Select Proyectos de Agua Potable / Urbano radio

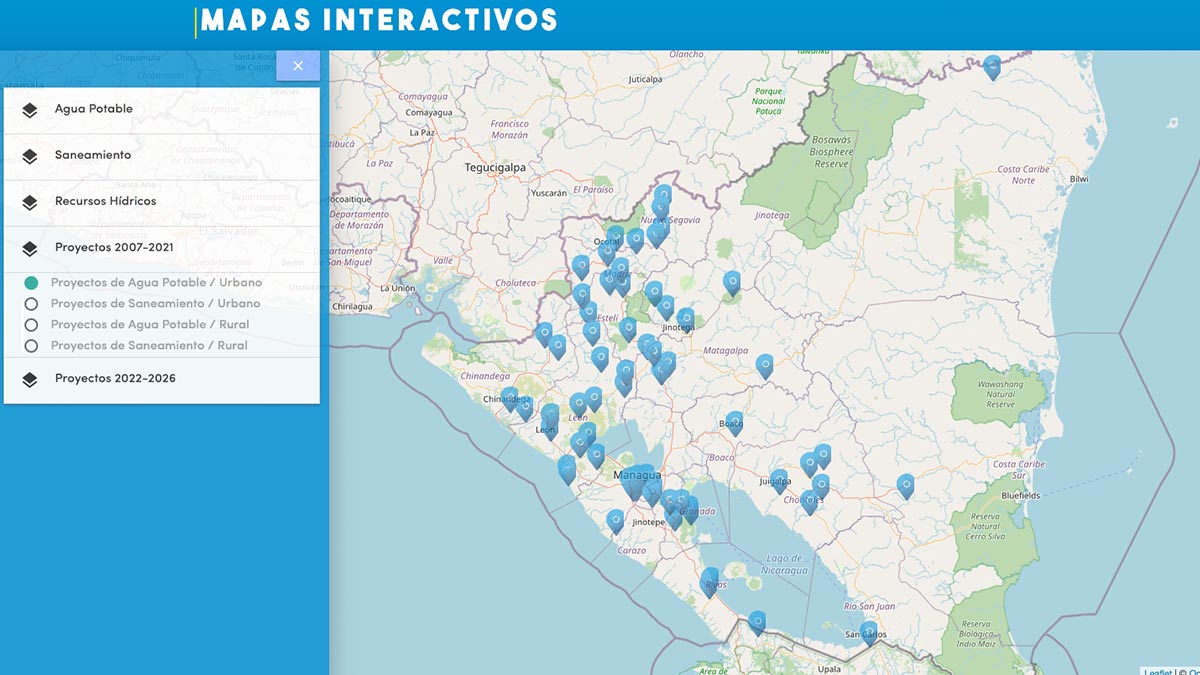click(x=31, y=283)
